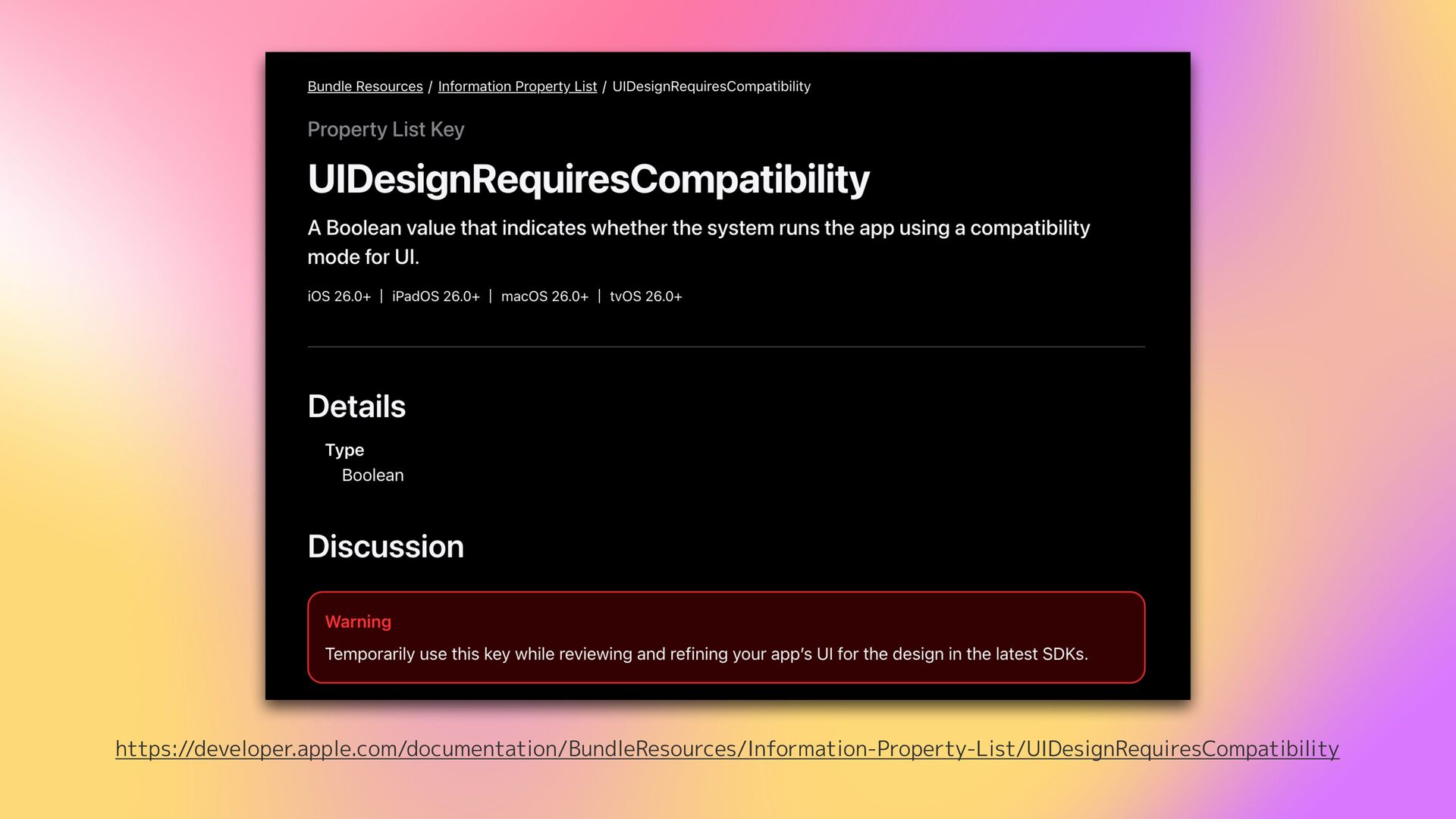
Task: Click the warning text about temporarily using key
Action: 706,654
